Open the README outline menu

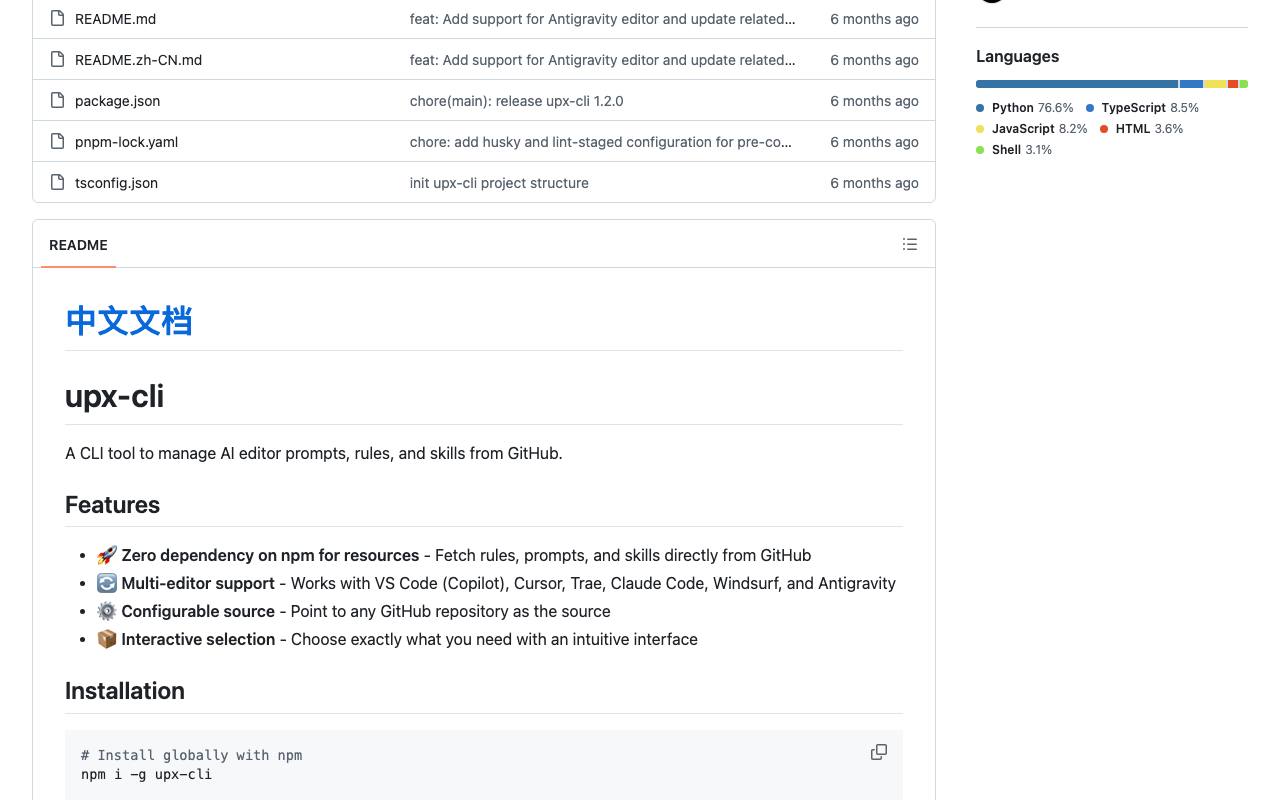[910, 244]
